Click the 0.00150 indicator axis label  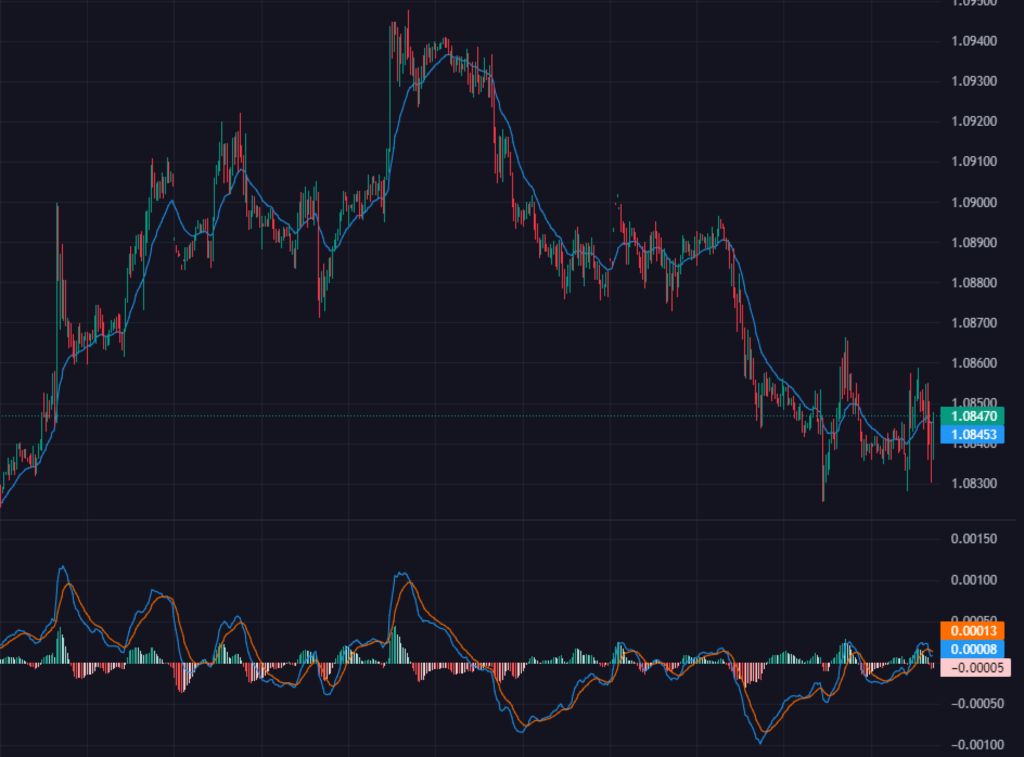[x=973, y=539]
